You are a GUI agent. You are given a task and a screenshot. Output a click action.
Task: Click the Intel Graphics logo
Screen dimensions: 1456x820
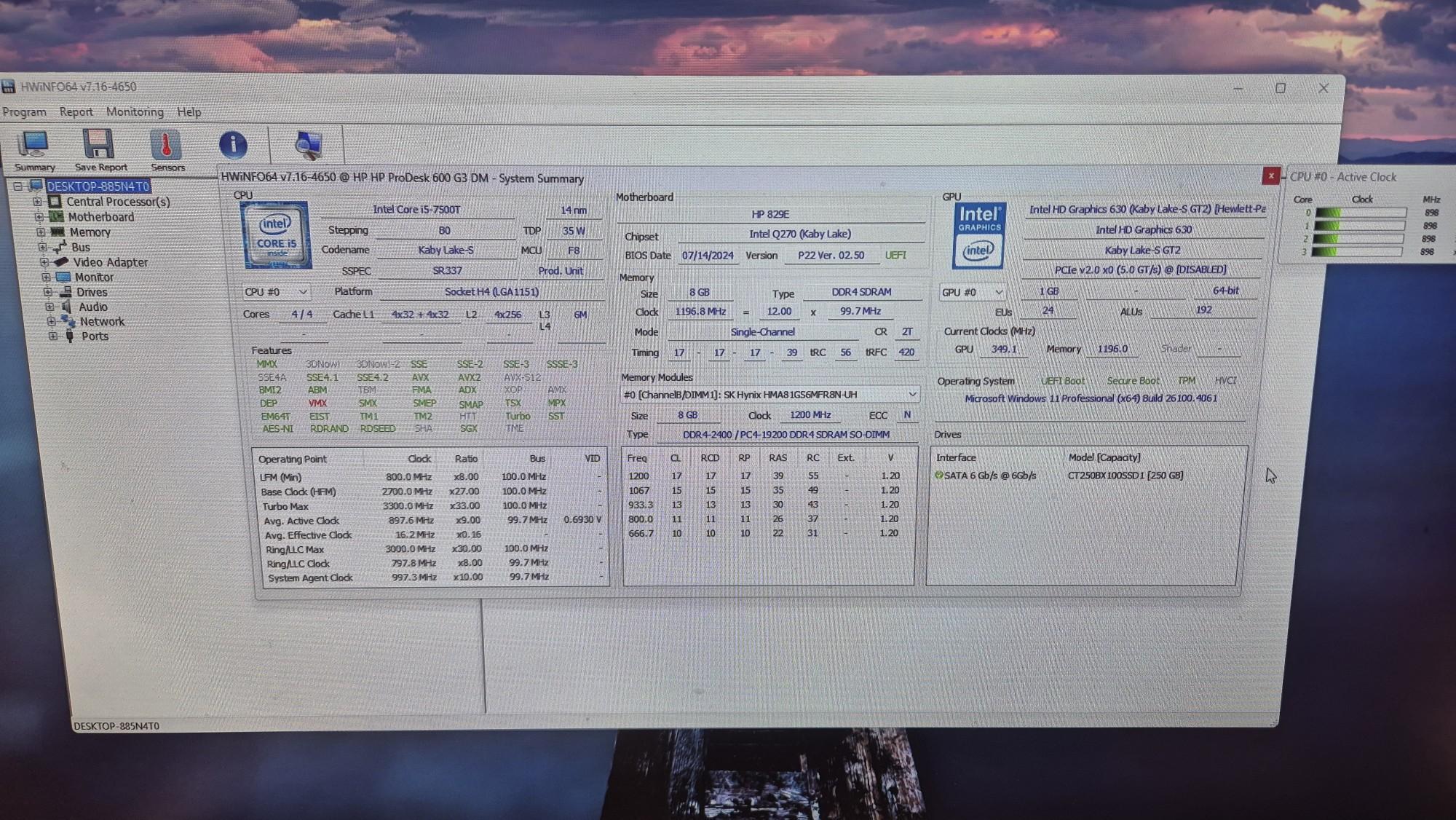coord(979,235)
